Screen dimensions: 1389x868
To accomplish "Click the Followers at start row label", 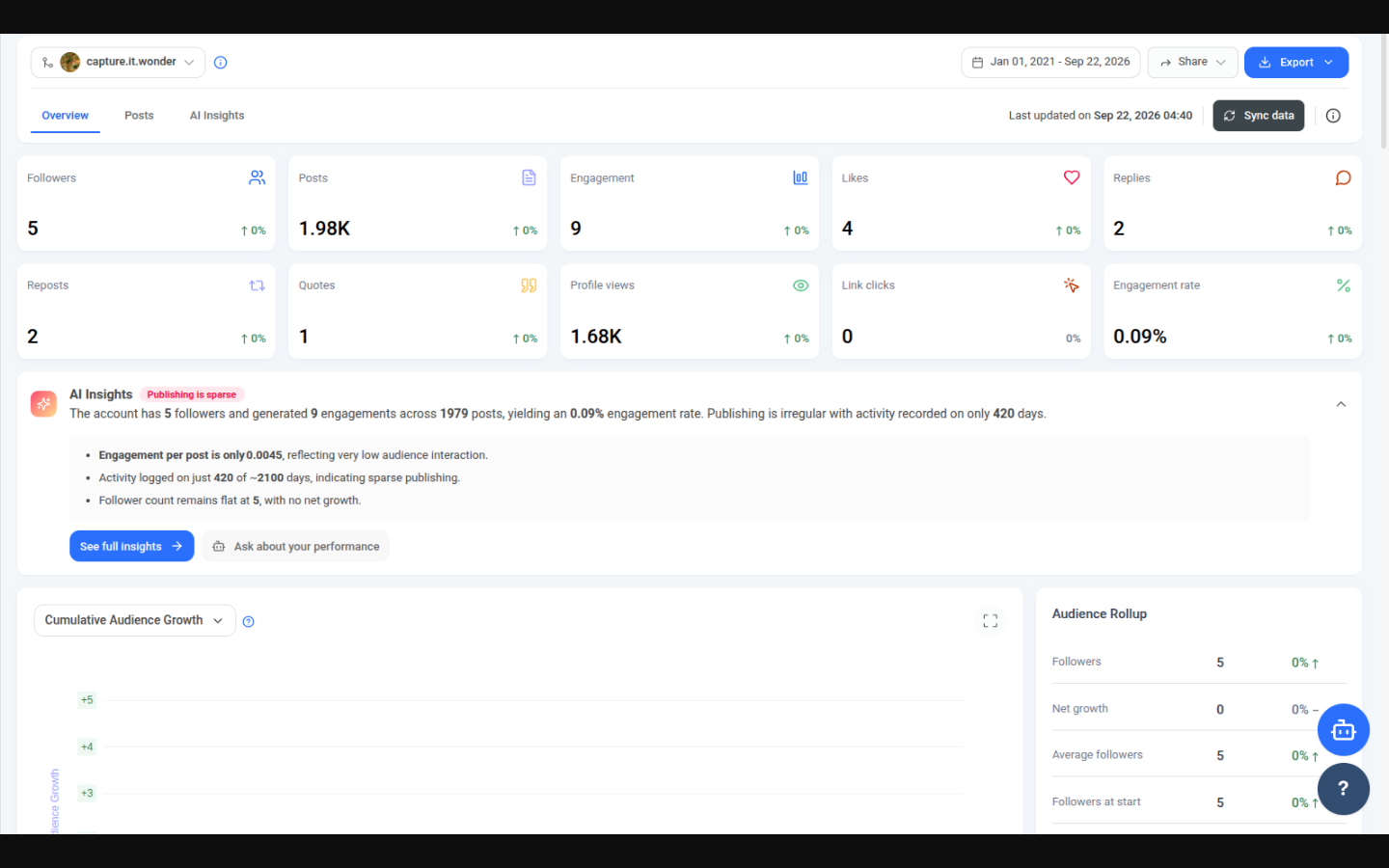I will 1096,802.
